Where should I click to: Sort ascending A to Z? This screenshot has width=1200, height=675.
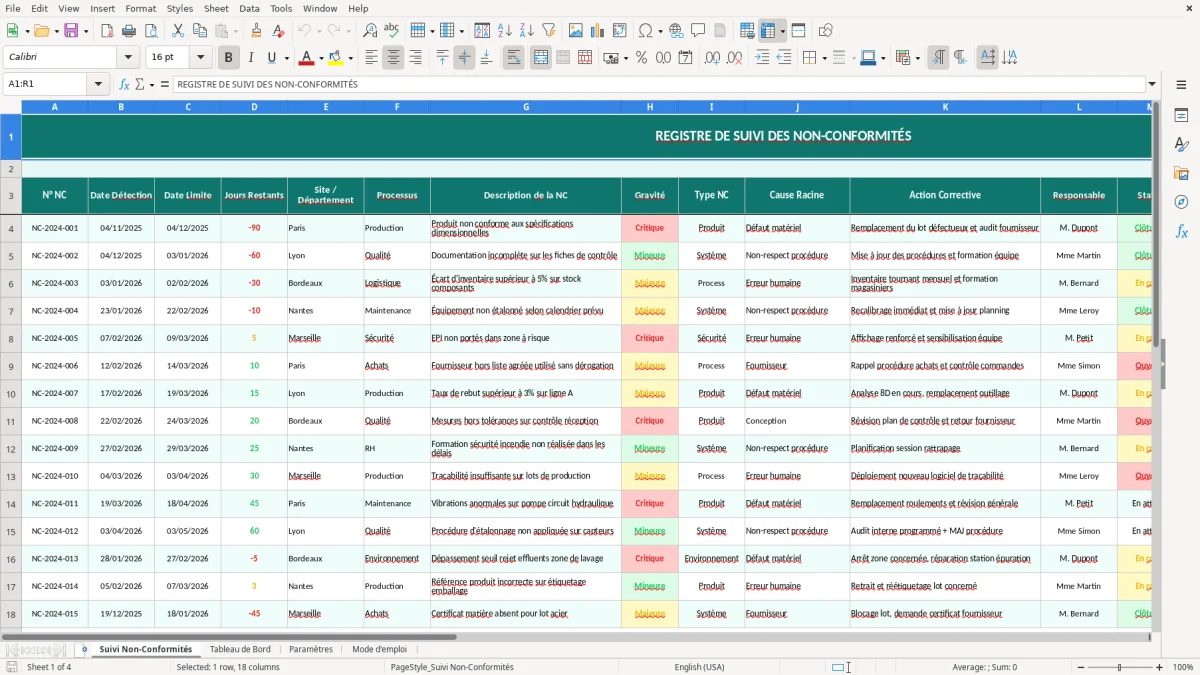click(x=504, y=31)
